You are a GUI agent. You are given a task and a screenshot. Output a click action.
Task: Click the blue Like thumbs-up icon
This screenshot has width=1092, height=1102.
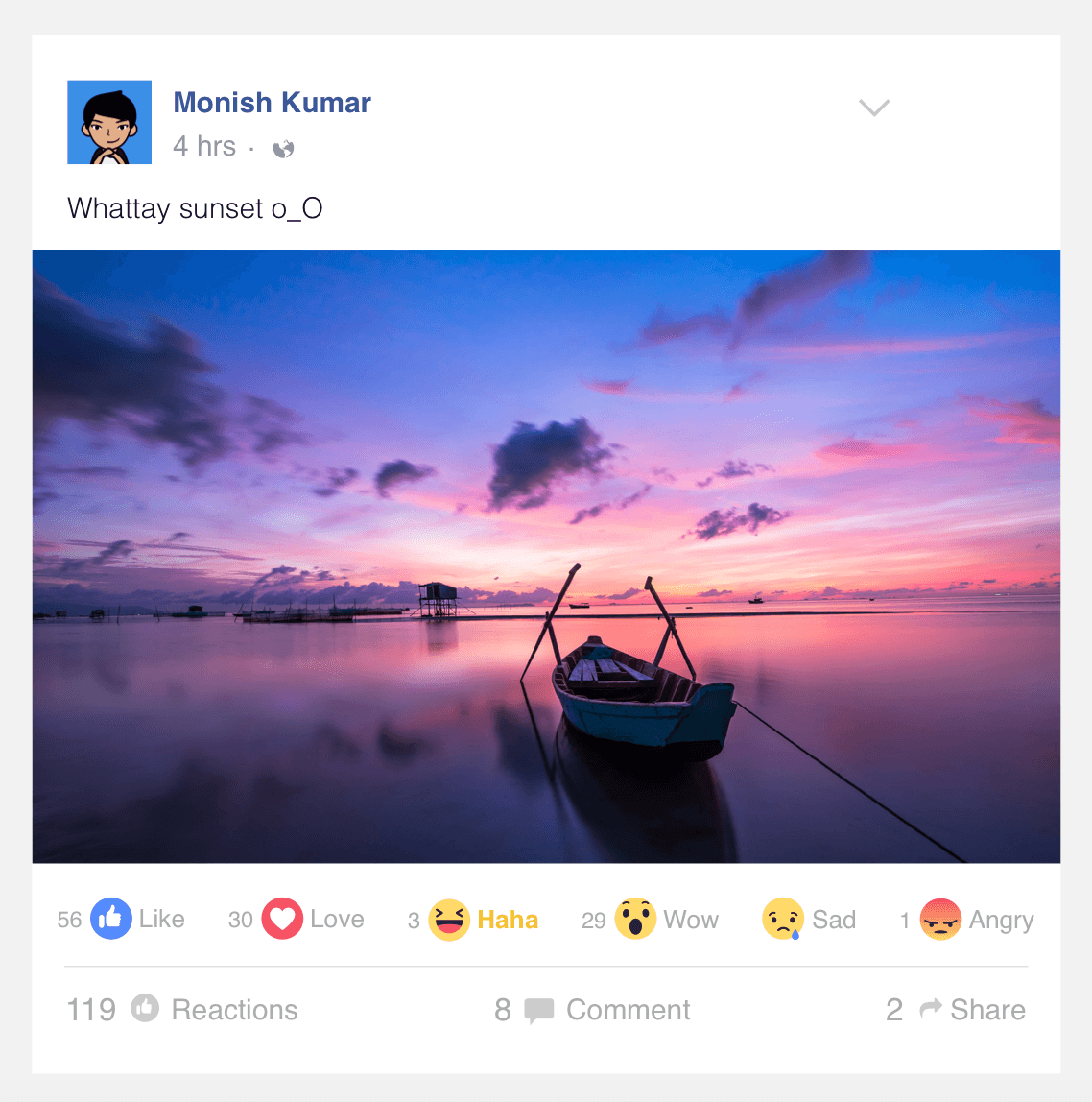tap(111, 920)
